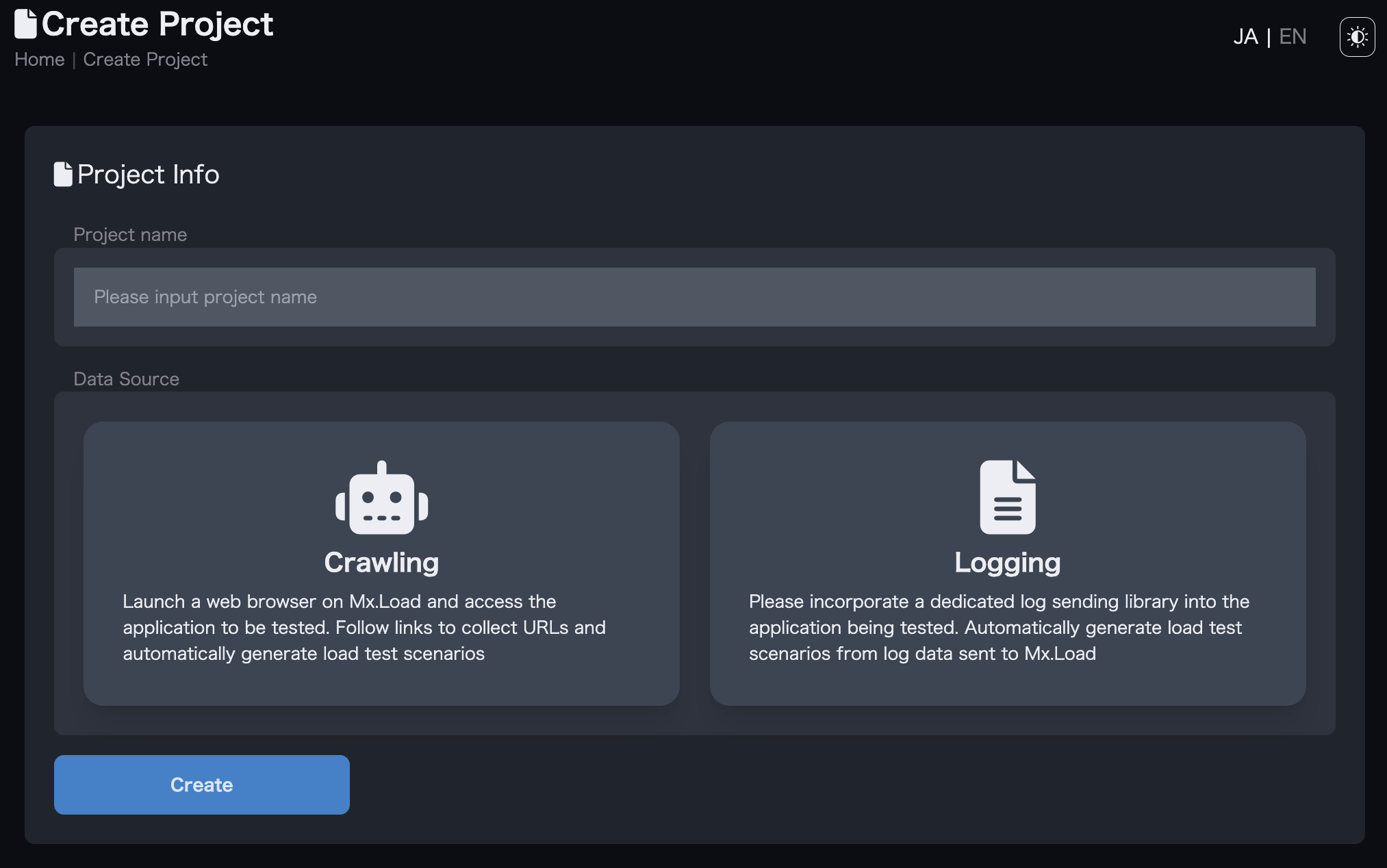The width and height of the screenshot is (1387, 868).
Task: Click the JA | EN language divider
Action: tap(1269, 37)
